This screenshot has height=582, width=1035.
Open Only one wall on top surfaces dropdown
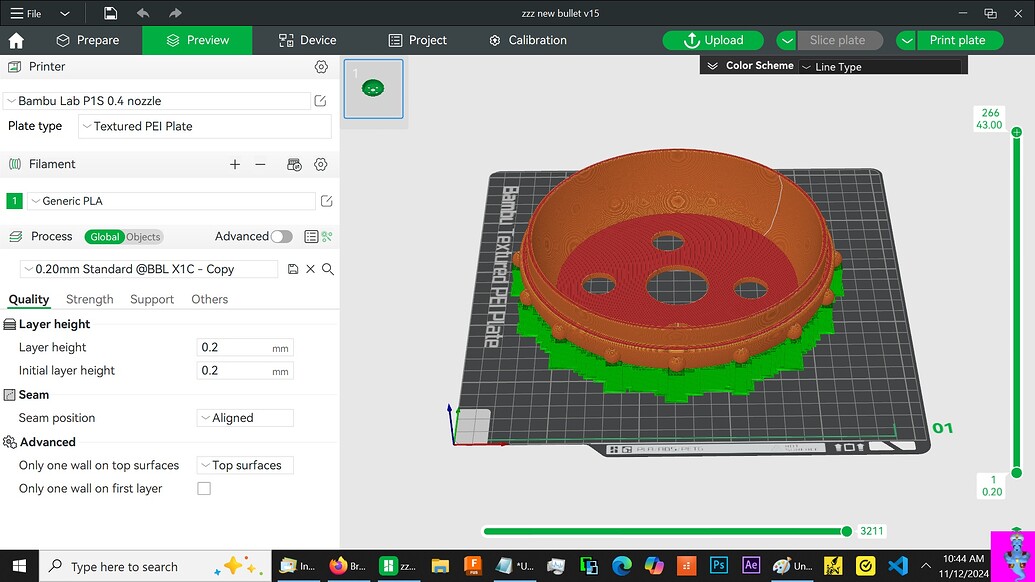coord(245,465)
